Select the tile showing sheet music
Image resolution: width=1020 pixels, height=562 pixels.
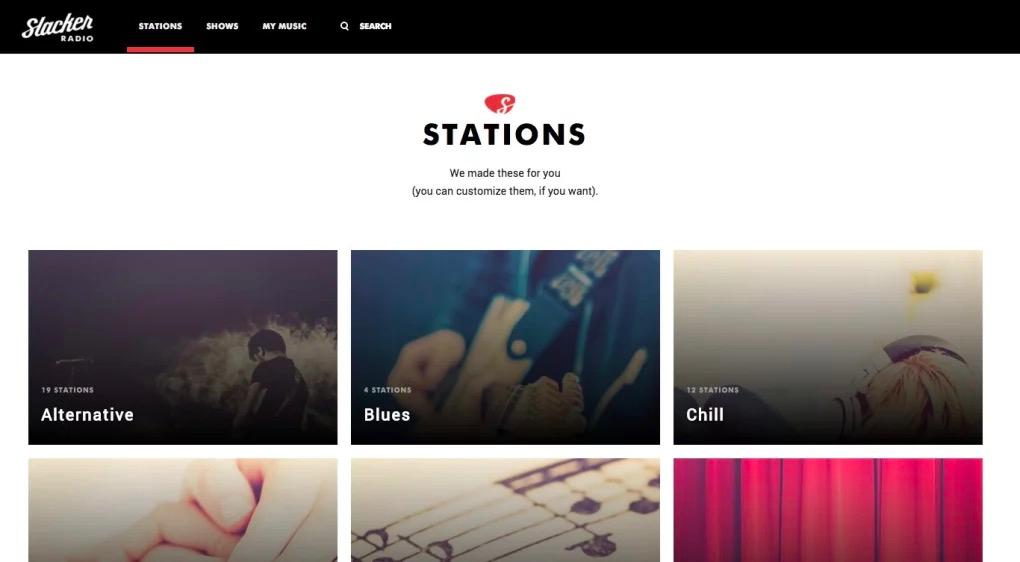tap(505, 511)
